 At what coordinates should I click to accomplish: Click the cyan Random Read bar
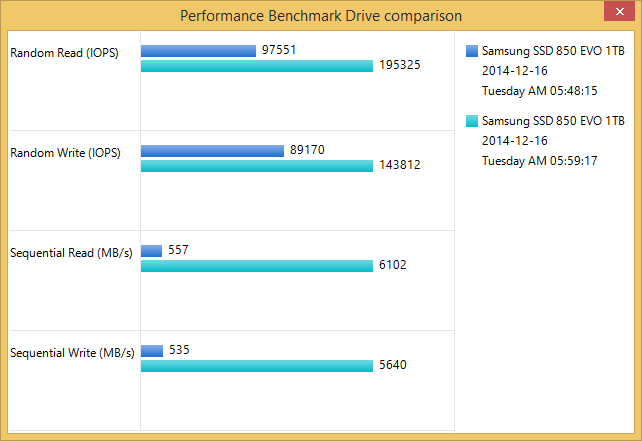point(257,66)
